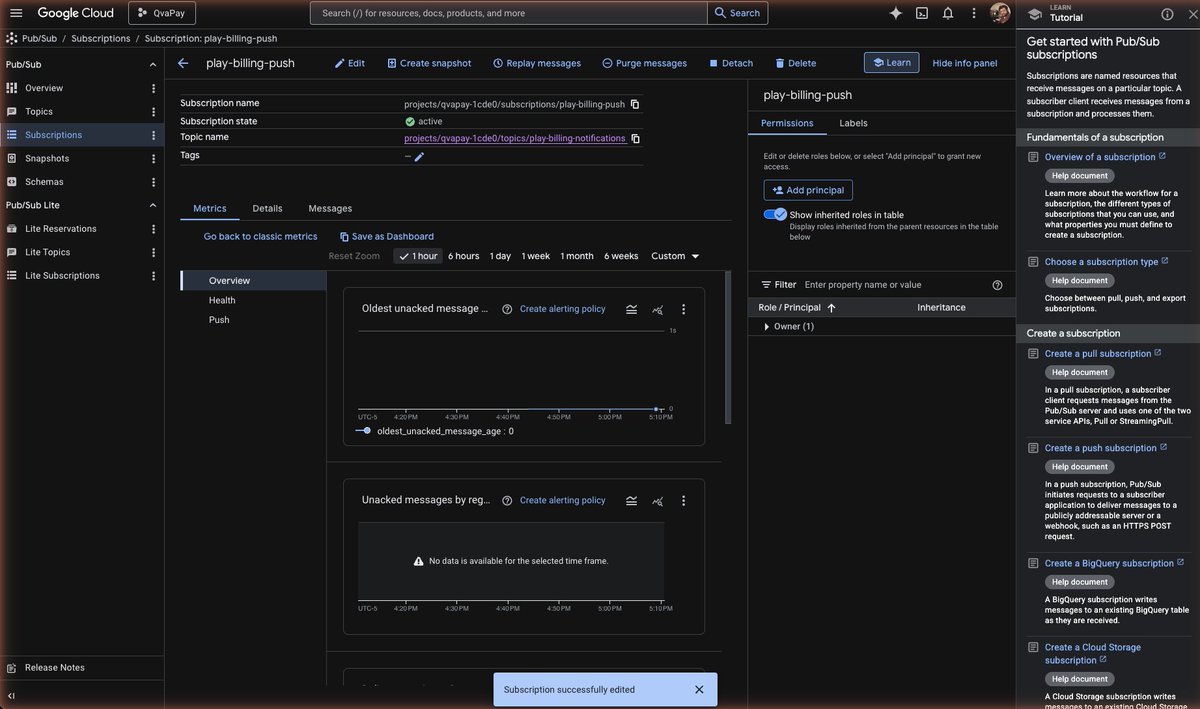Collapse the left navigation sidebar
This screenshot has width=1200, height=709.
(x=12, y=695)
